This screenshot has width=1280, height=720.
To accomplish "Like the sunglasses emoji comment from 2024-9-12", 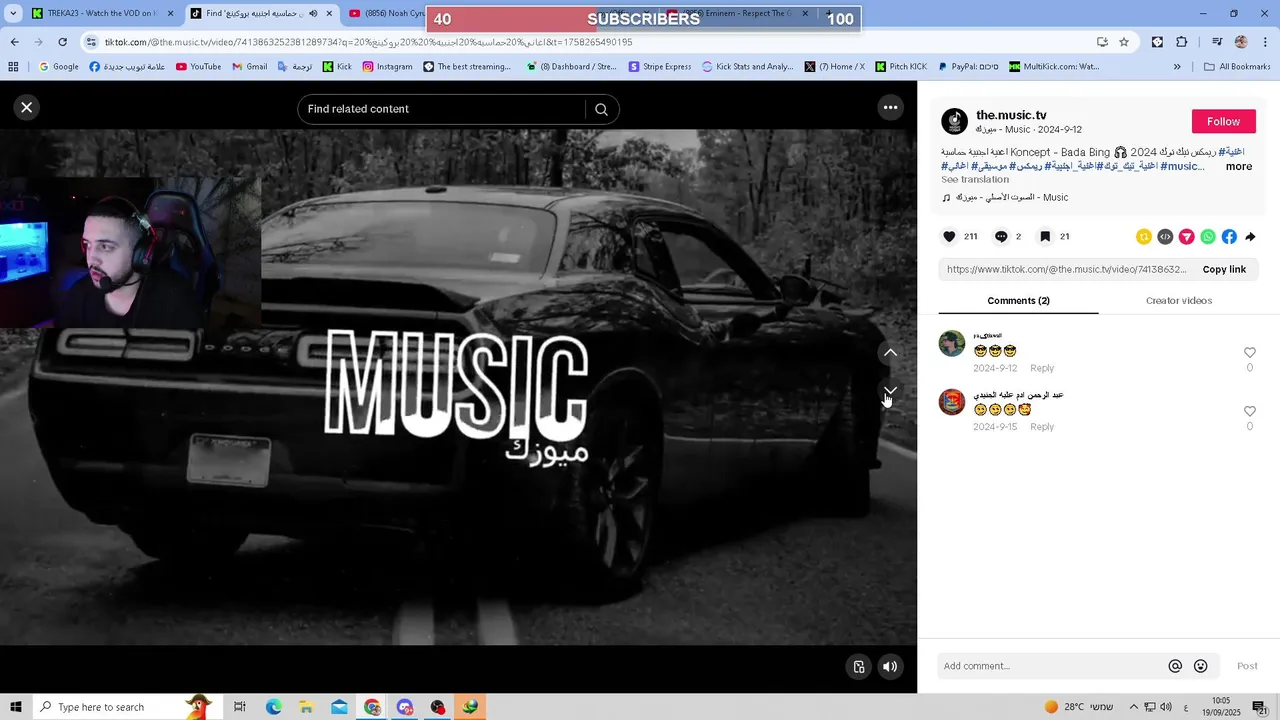I will (1249, 352).
